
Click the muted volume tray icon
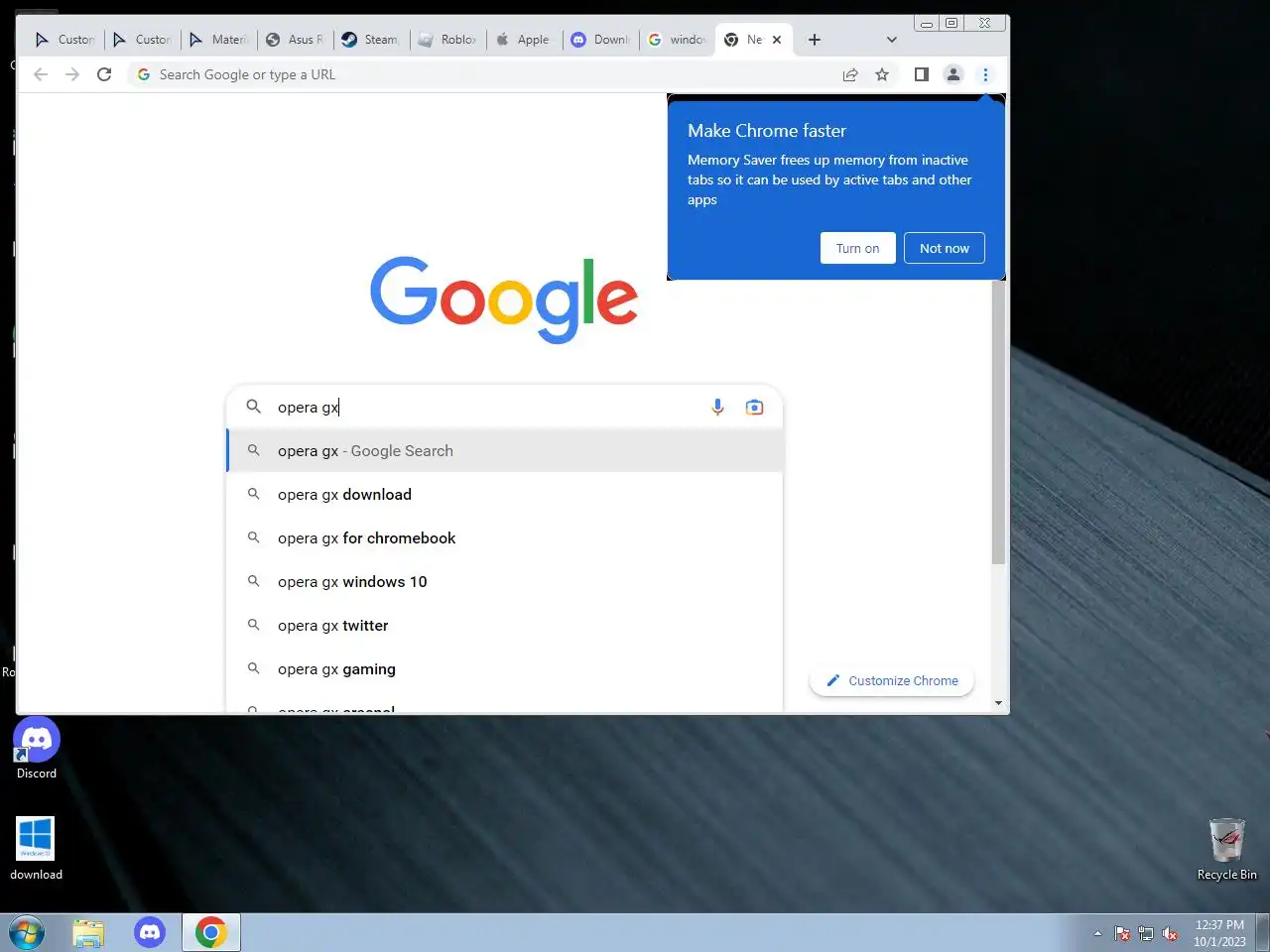click(1170, 933)
